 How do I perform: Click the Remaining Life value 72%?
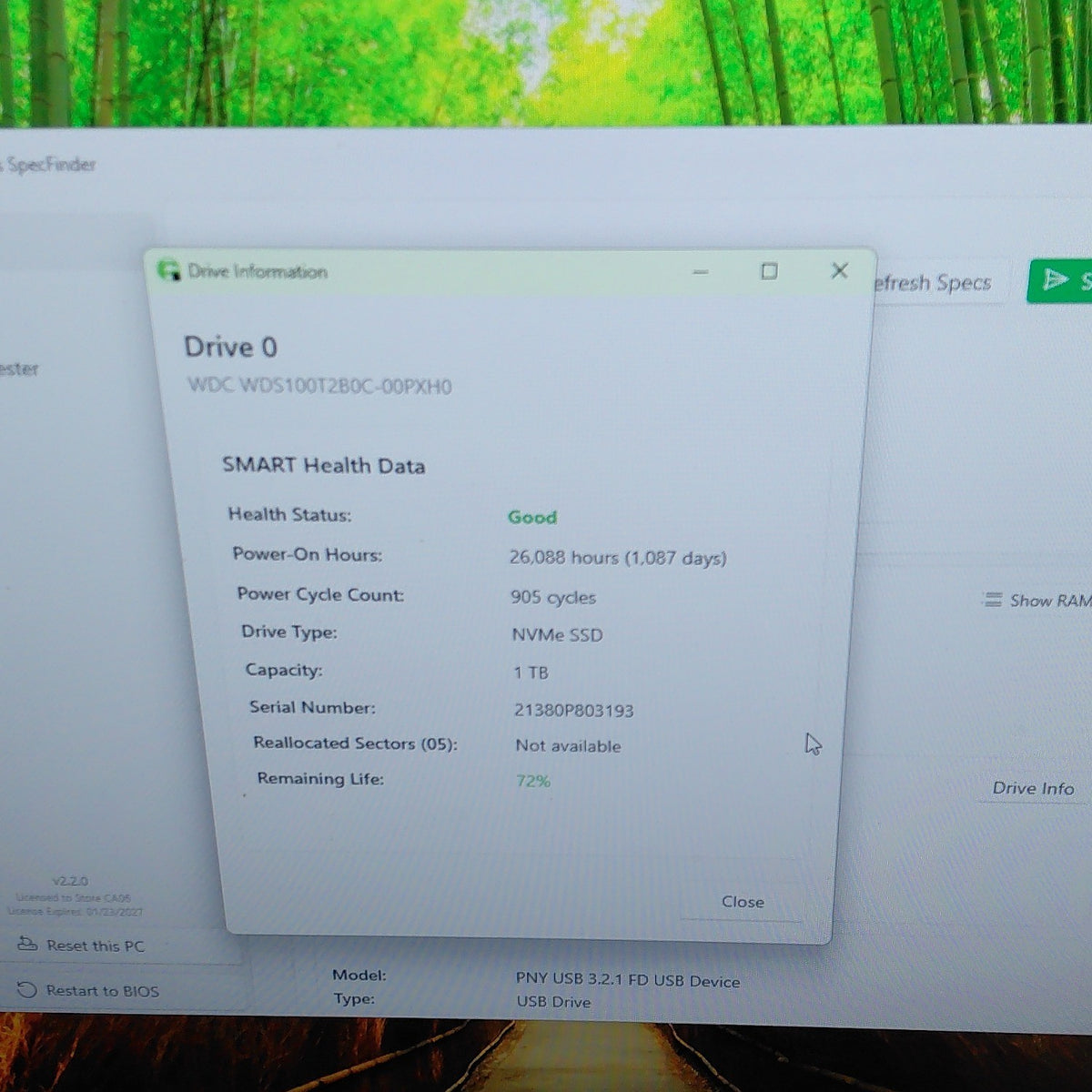[533, 781]
